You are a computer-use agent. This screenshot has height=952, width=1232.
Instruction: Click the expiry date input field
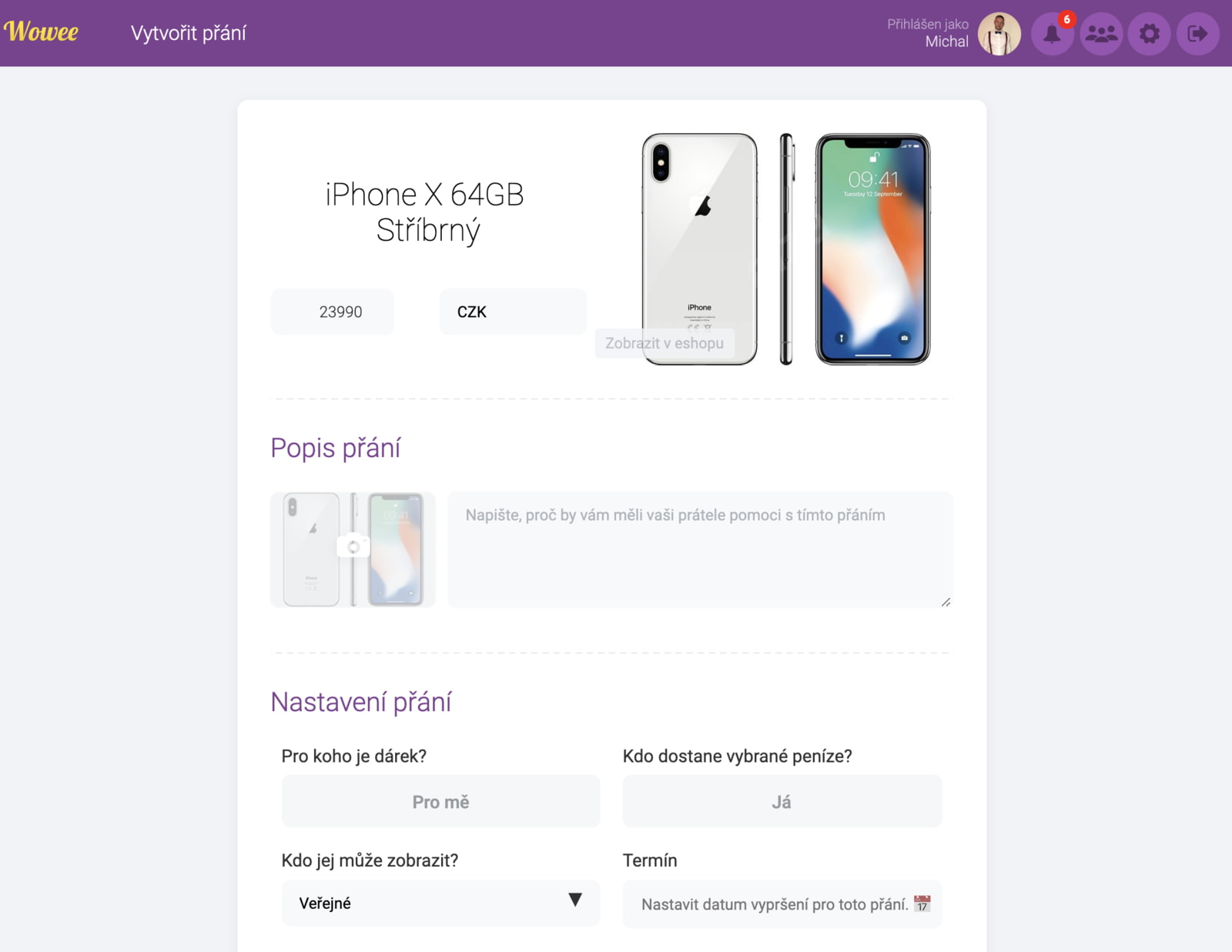tap(782, 904)
